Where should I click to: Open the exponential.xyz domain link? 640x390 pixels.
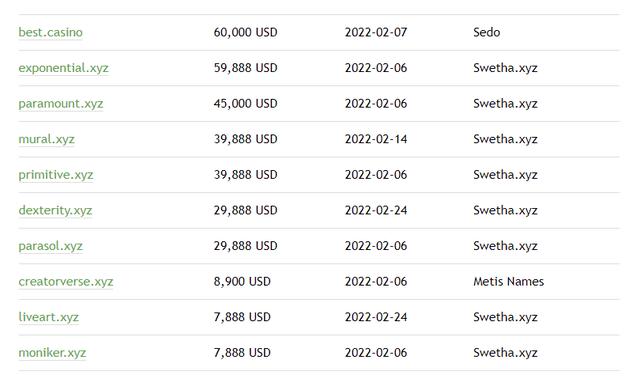point(64,68)
